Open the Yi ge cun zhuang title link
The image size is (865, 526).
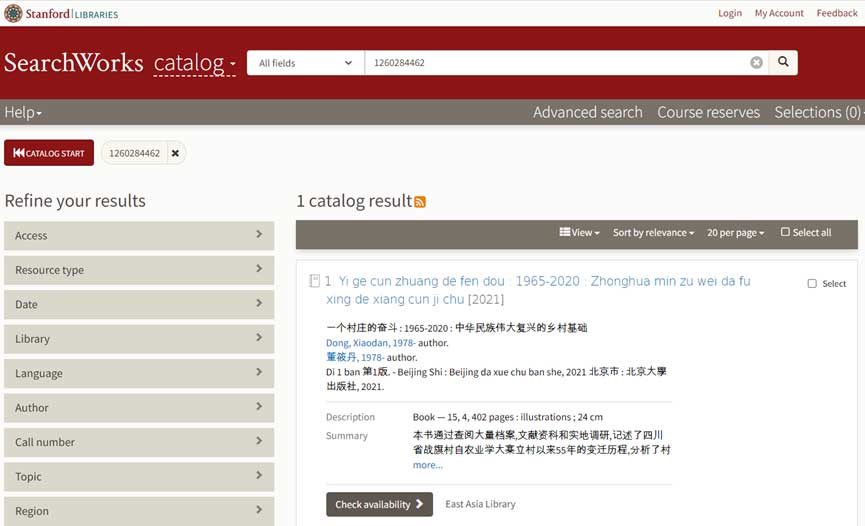pyautogui.click(x=538, y=290)
